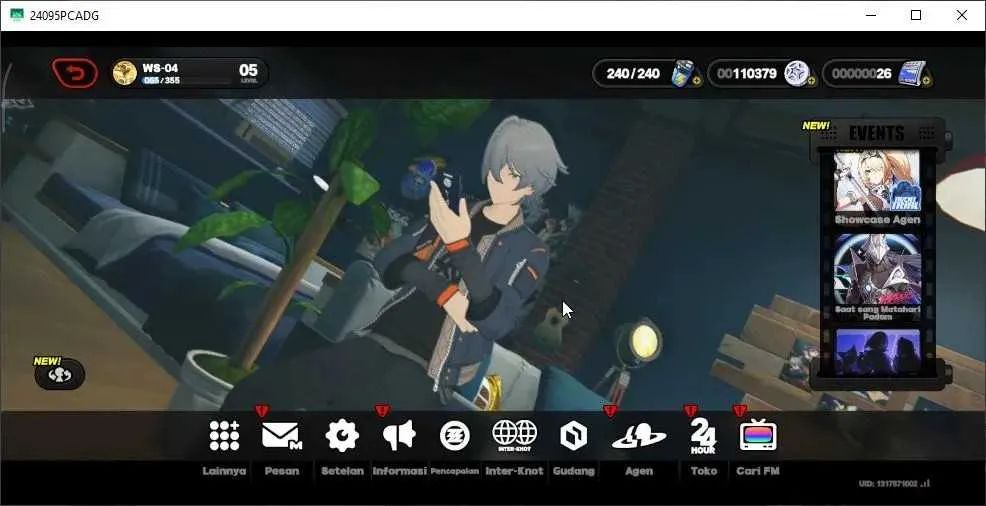Open the Showcase Agen event thumbnail
This screenshot has height=506, width=986.
tap(877, 182)
